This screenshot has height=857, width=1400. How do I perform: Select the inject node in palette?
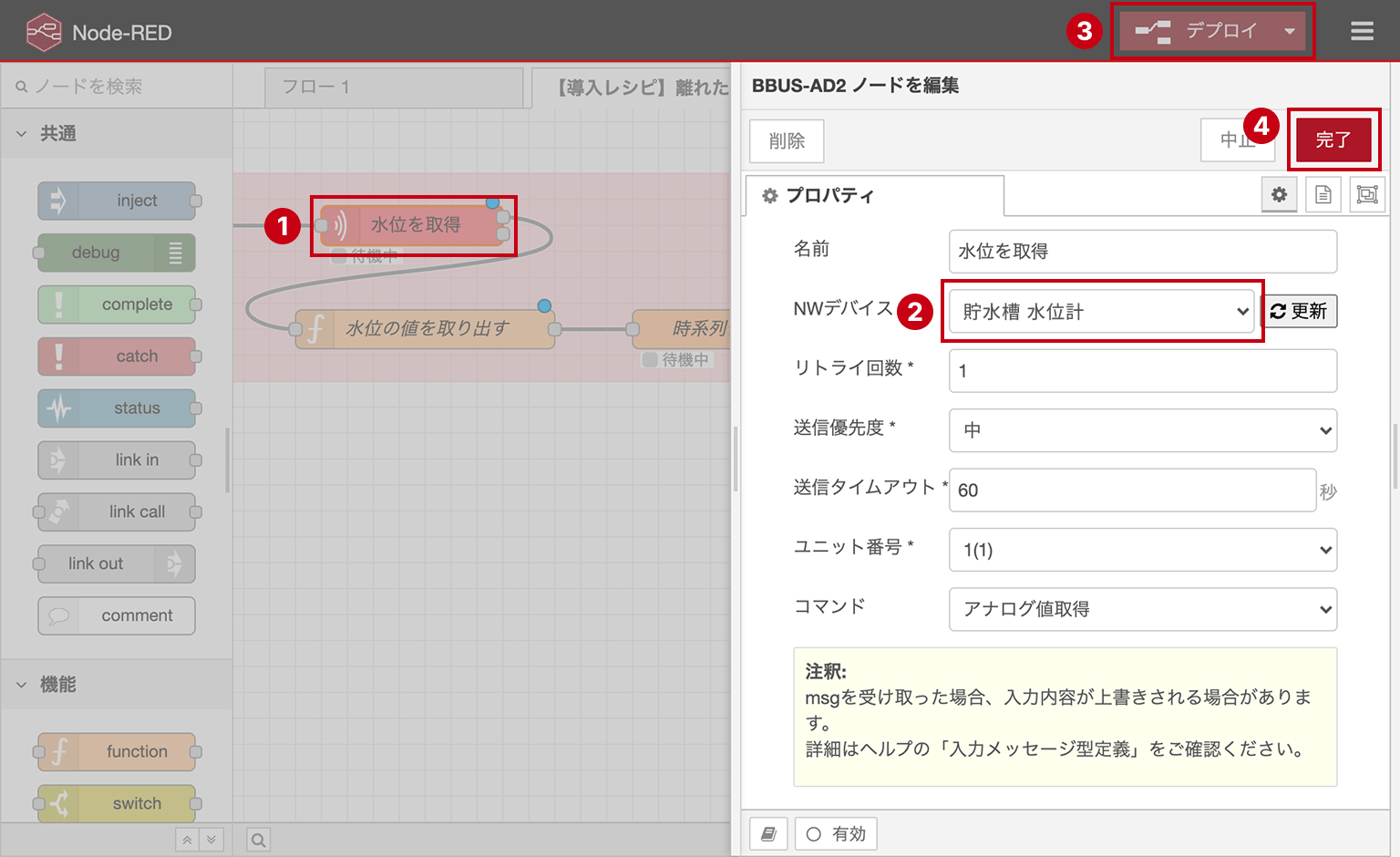coord(117,201)
